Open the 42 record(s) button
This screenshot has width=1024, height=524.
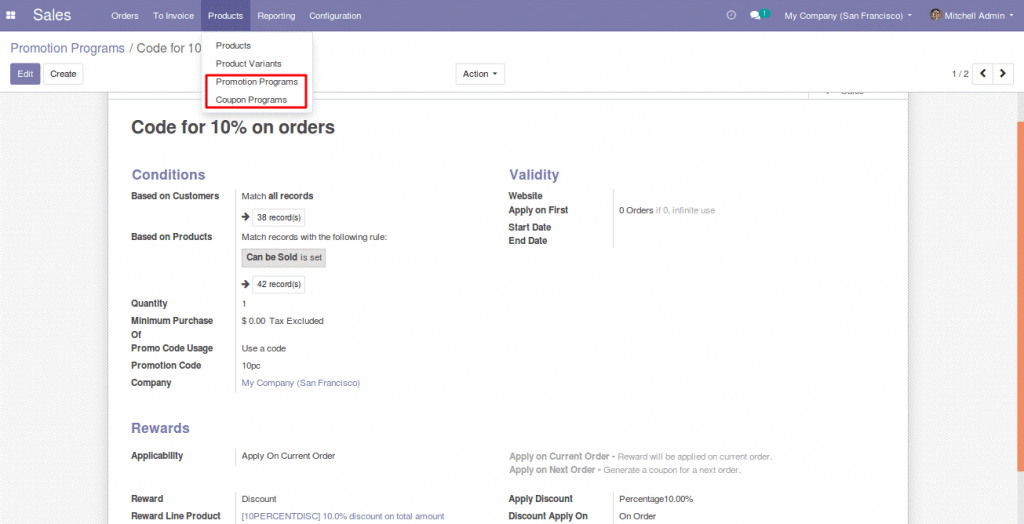[x=278, y=284]
